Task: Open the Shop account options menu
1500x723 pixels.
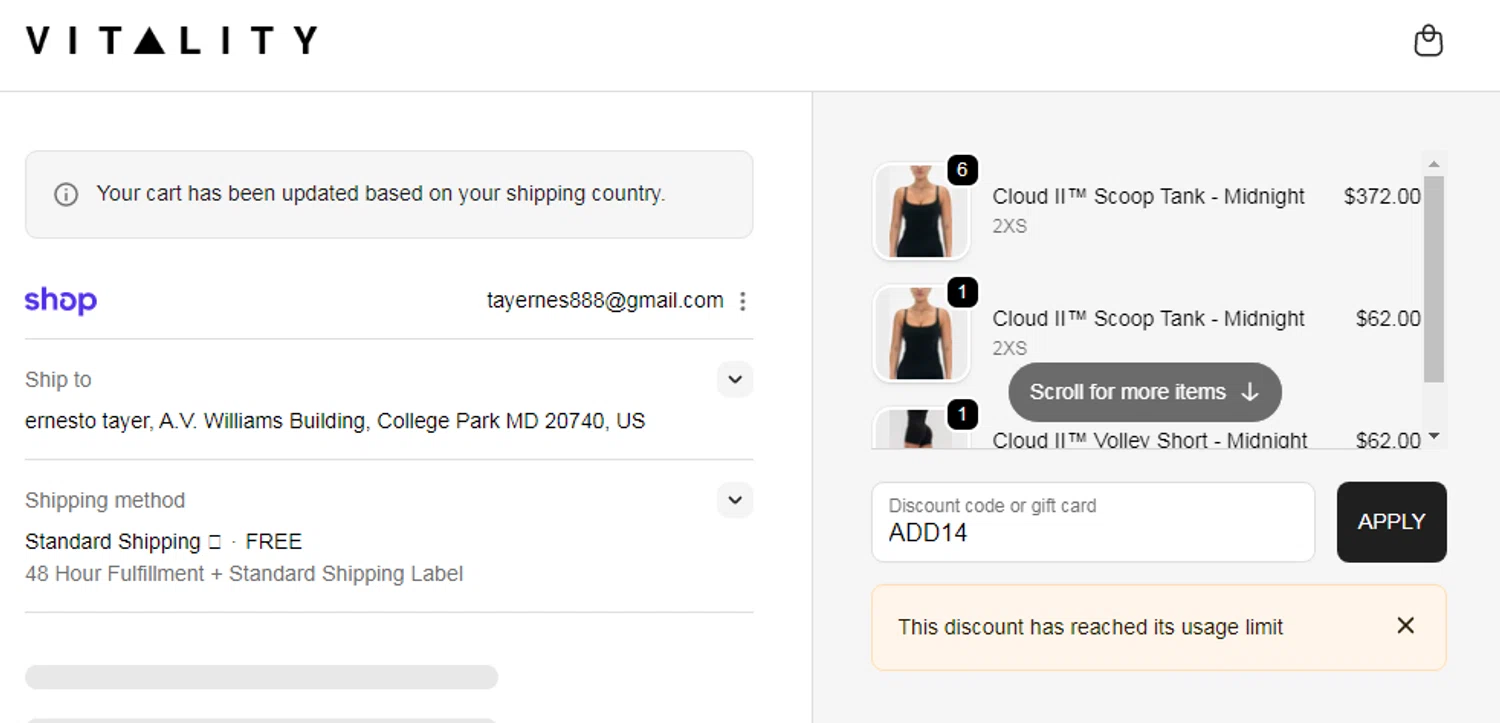Action: tap(742, 301)
